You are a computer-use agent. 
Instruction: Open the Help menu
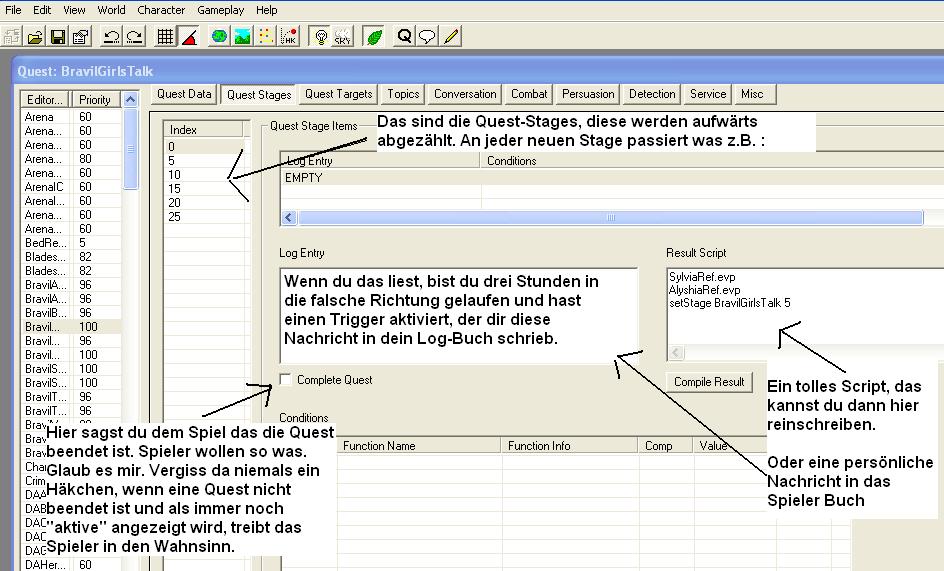point(266,10)
